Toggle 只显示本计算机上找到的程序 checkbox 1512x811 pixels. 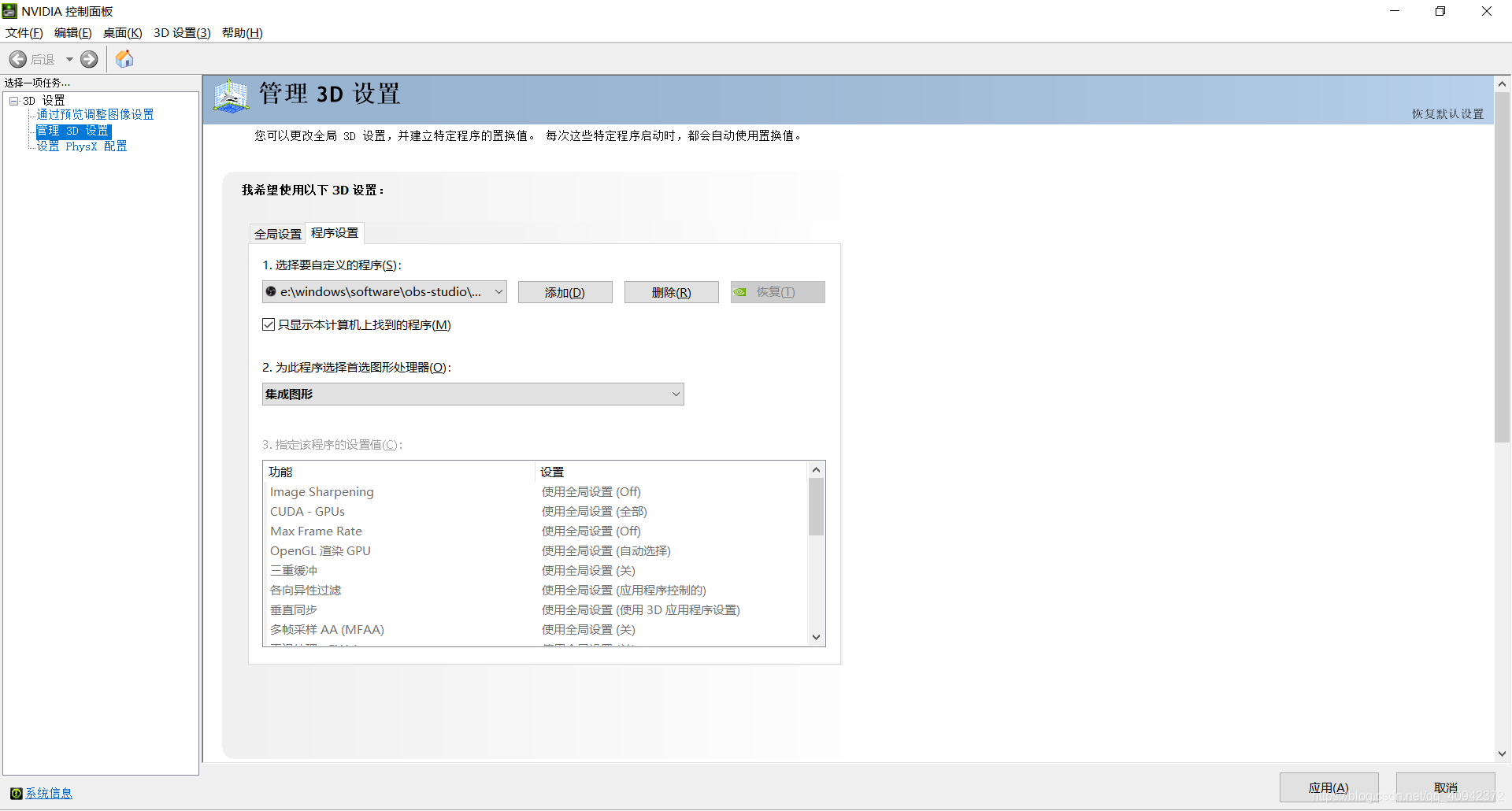269,324
